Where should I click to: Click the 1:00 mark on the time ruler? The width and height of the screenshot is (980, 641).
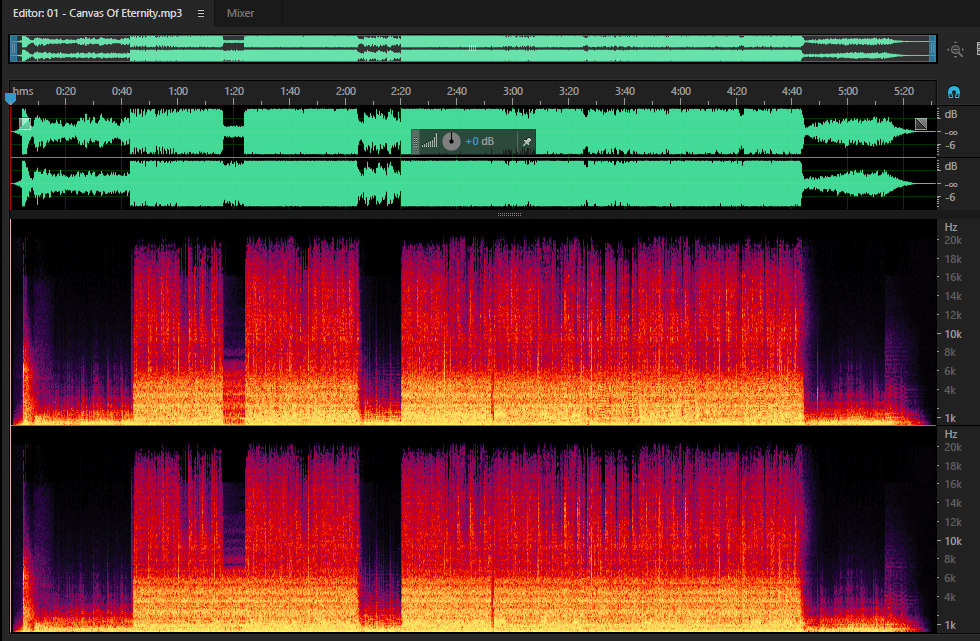point(178,91)
